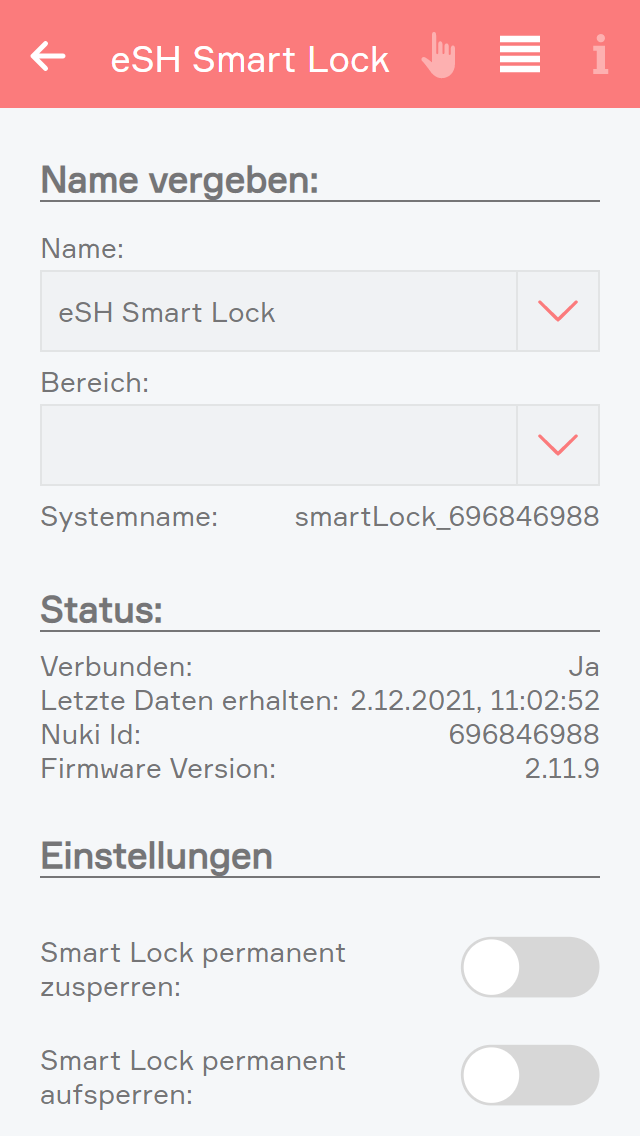Enable Smart Lock permanent zusperren switch
Image resolution: width=640 pixels, height=1136 pixels.
click(530, 967)
